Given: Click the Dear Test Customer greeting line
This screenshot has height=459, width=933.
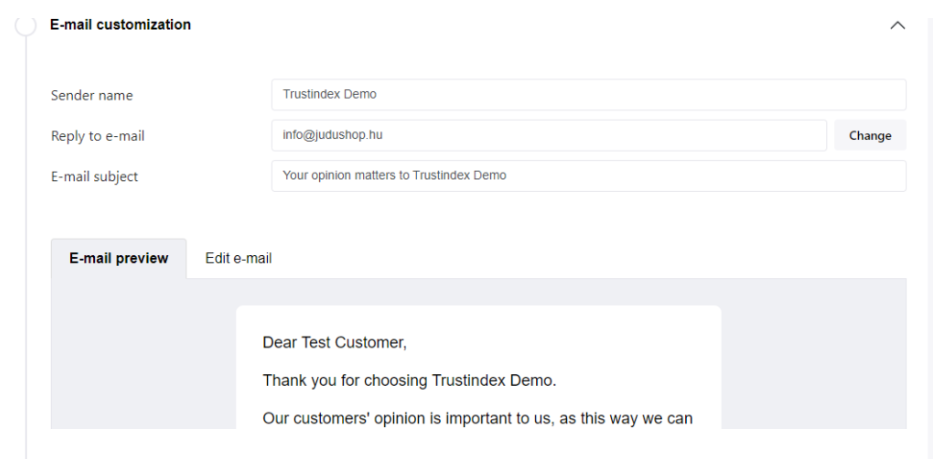Looking at the screenshot, I should point(334,343).
